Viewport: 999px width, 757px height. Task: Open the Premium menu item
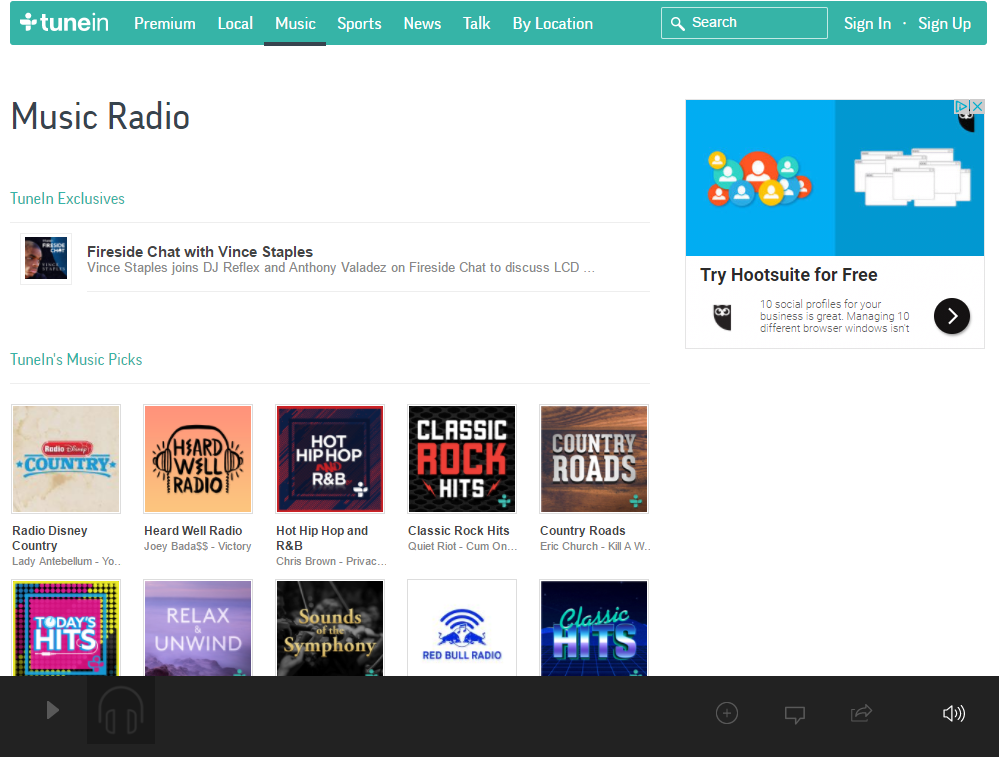pos(164,24)
